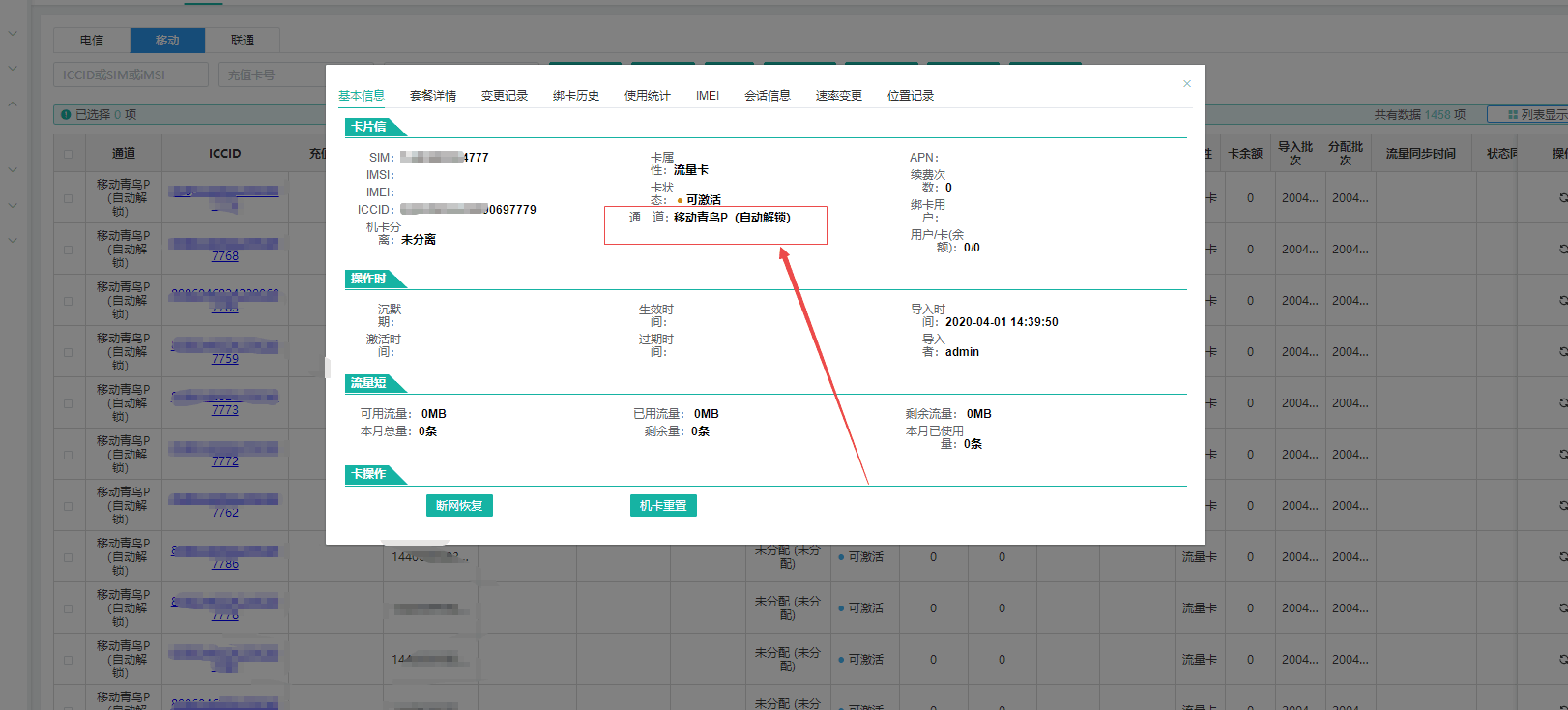Open the ICCID link ending in 7759
The width and height of the screenshot is (1568, 710).
click(225, 359)
